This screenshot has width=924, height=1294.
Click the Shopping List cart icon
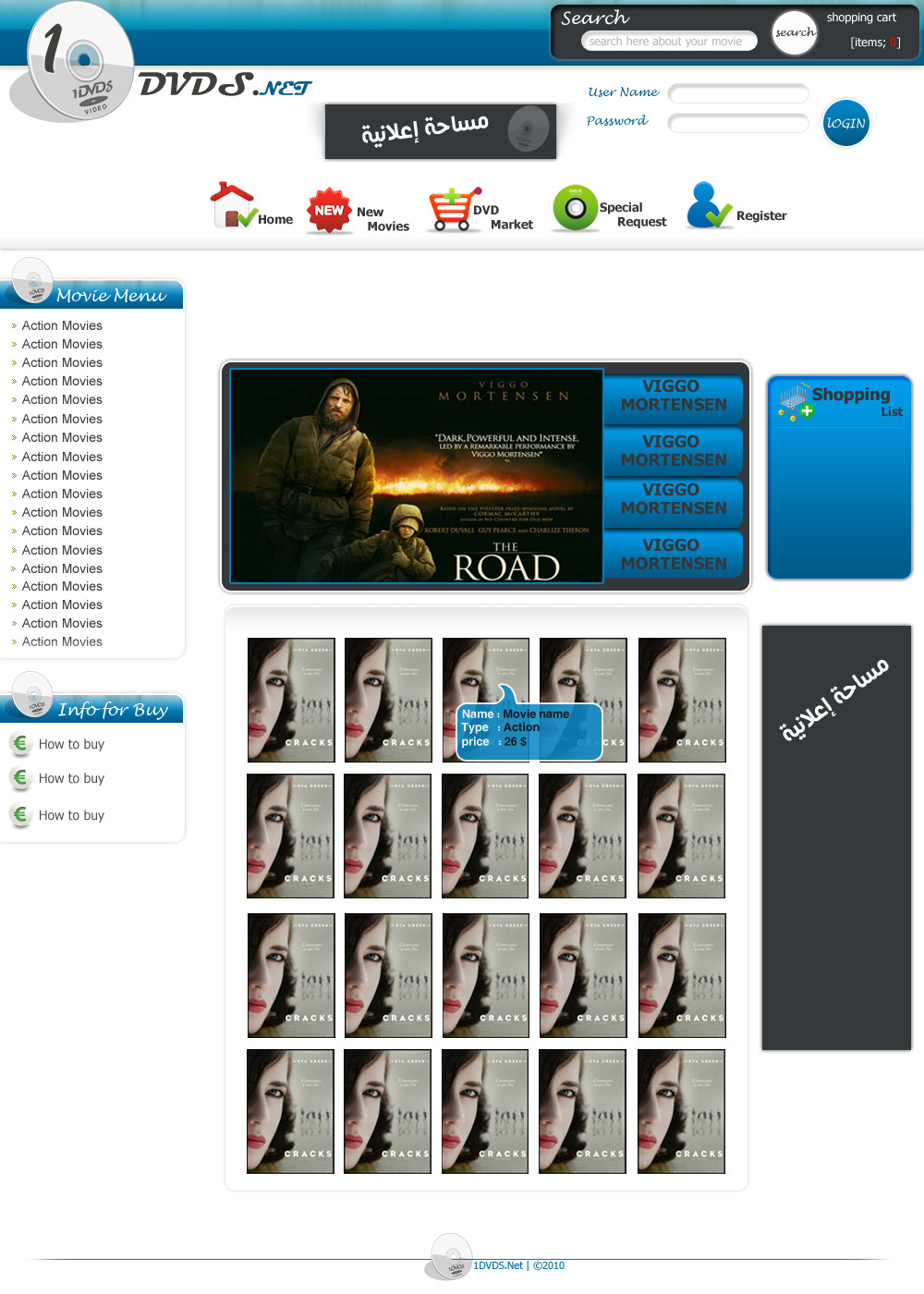795,401
